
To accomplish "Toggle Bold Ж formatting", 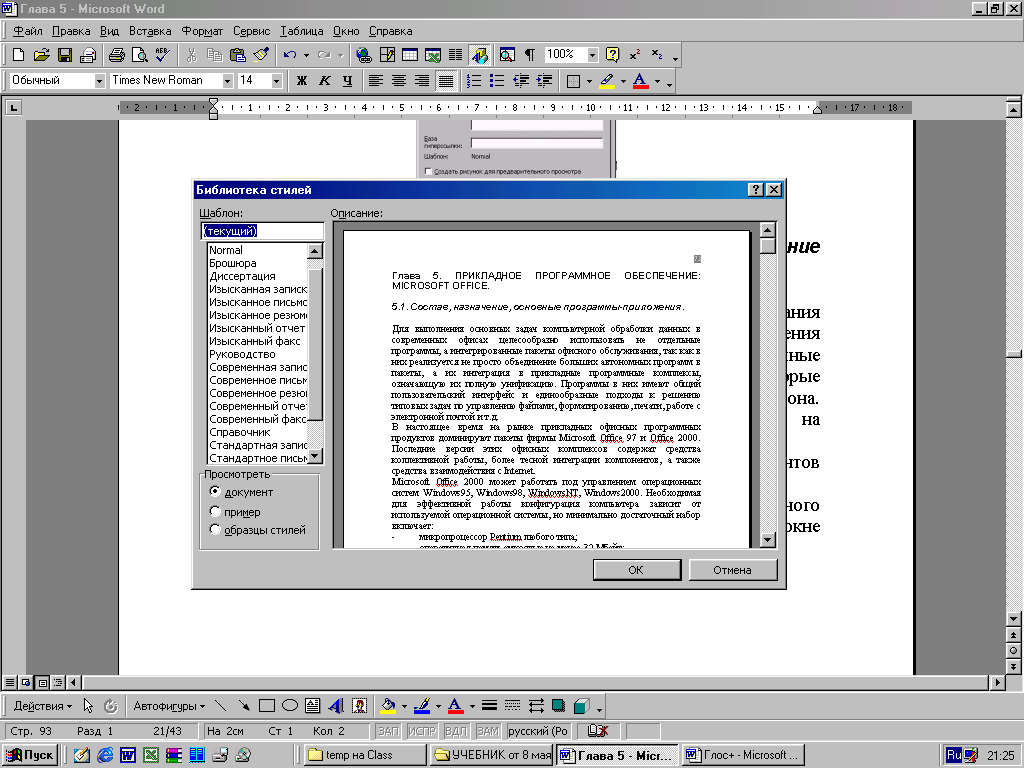I will (x=302, y=80).
